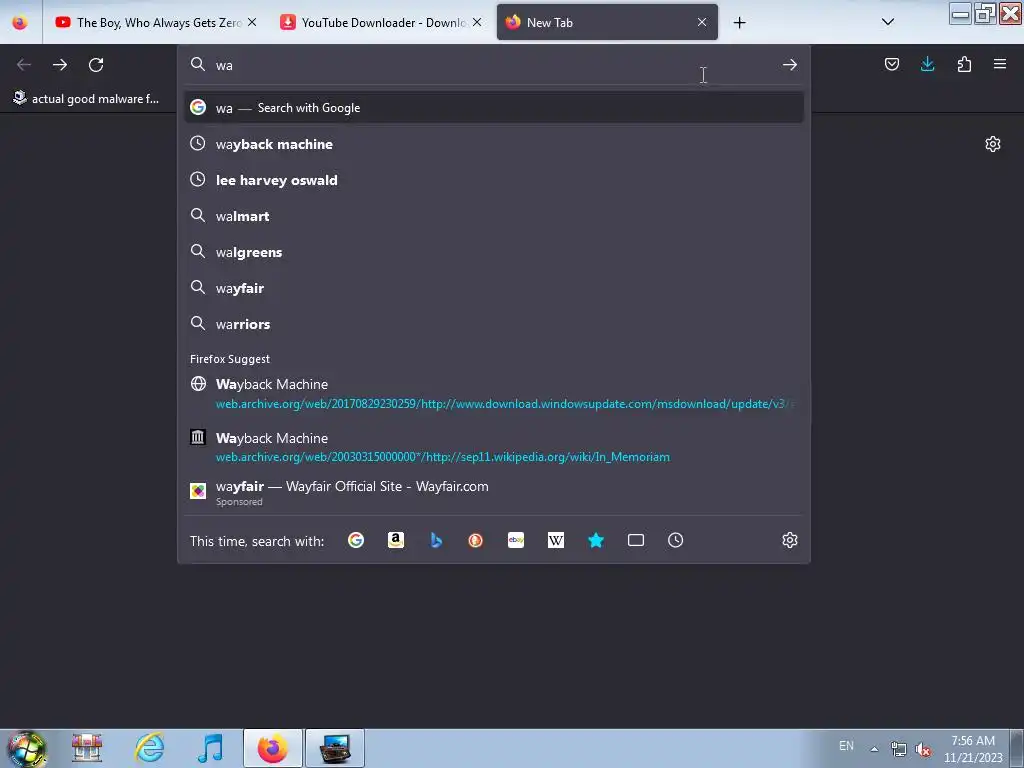The width and height of the screenshot is (1024, 768).
Task: Choose 'wa — Search with Google' result
Action: coord(494,108)
